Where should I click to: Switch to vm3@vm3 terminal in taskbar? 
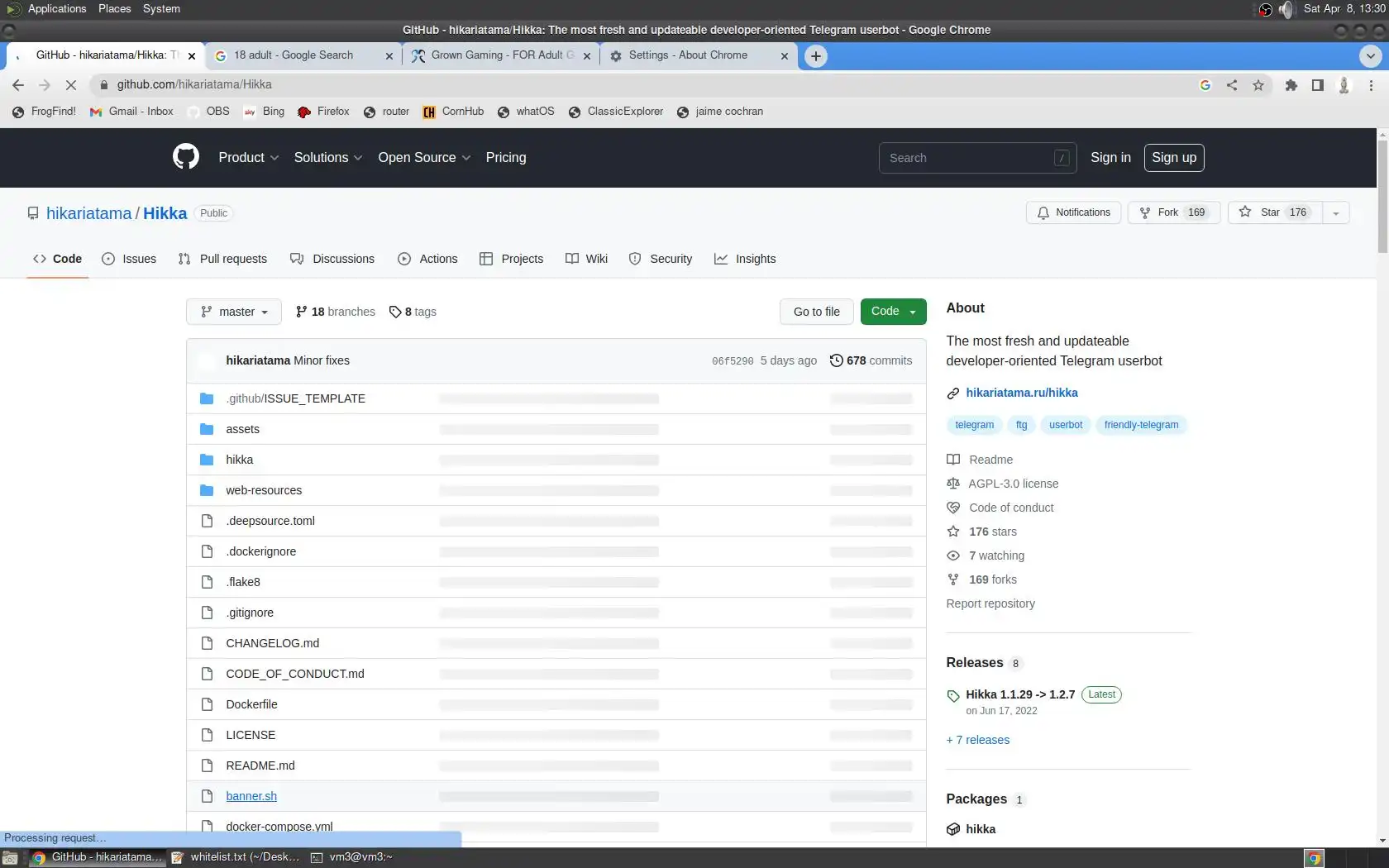(x=351, y=857)
